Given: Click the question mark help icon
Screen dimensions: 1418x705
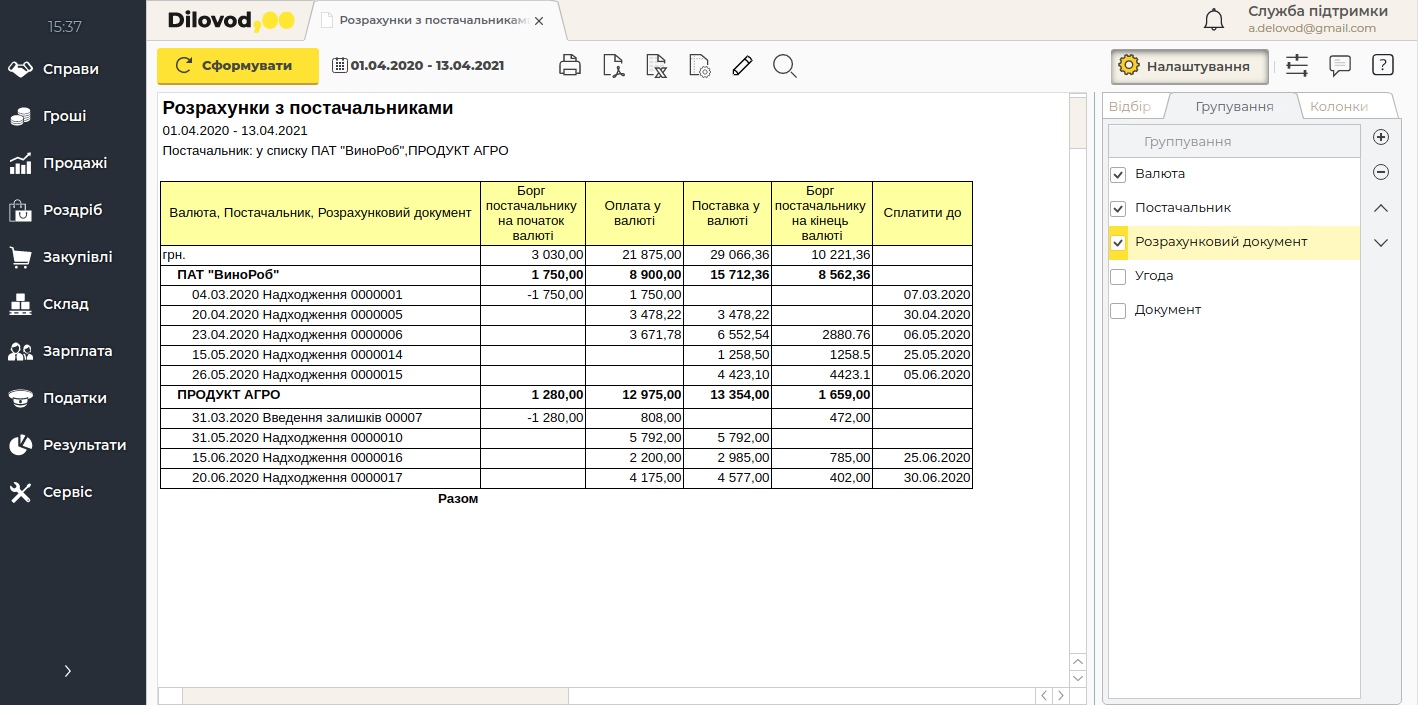Looking at the screenshot, I should pyautogui.click(x=1383, y=66).
